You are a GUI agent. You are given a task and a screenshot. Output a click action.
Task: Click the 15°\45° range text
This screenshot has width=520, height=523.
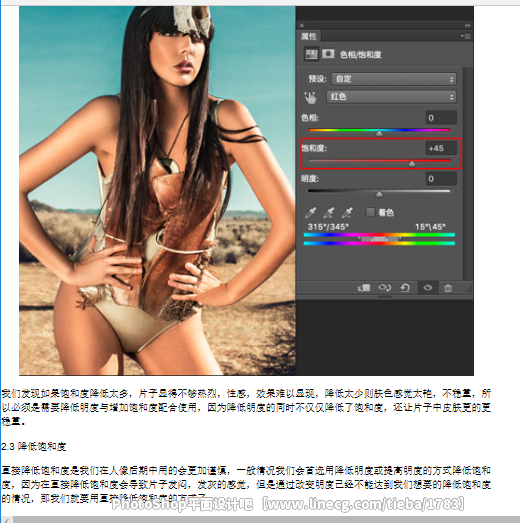(430, 227)
